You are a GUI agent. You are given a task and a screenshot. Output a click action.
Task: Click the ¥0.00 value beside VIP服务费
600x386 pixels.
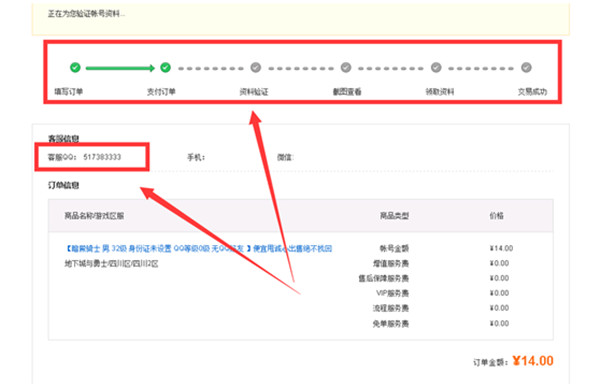pyautogui.click(x=499, y=293)
